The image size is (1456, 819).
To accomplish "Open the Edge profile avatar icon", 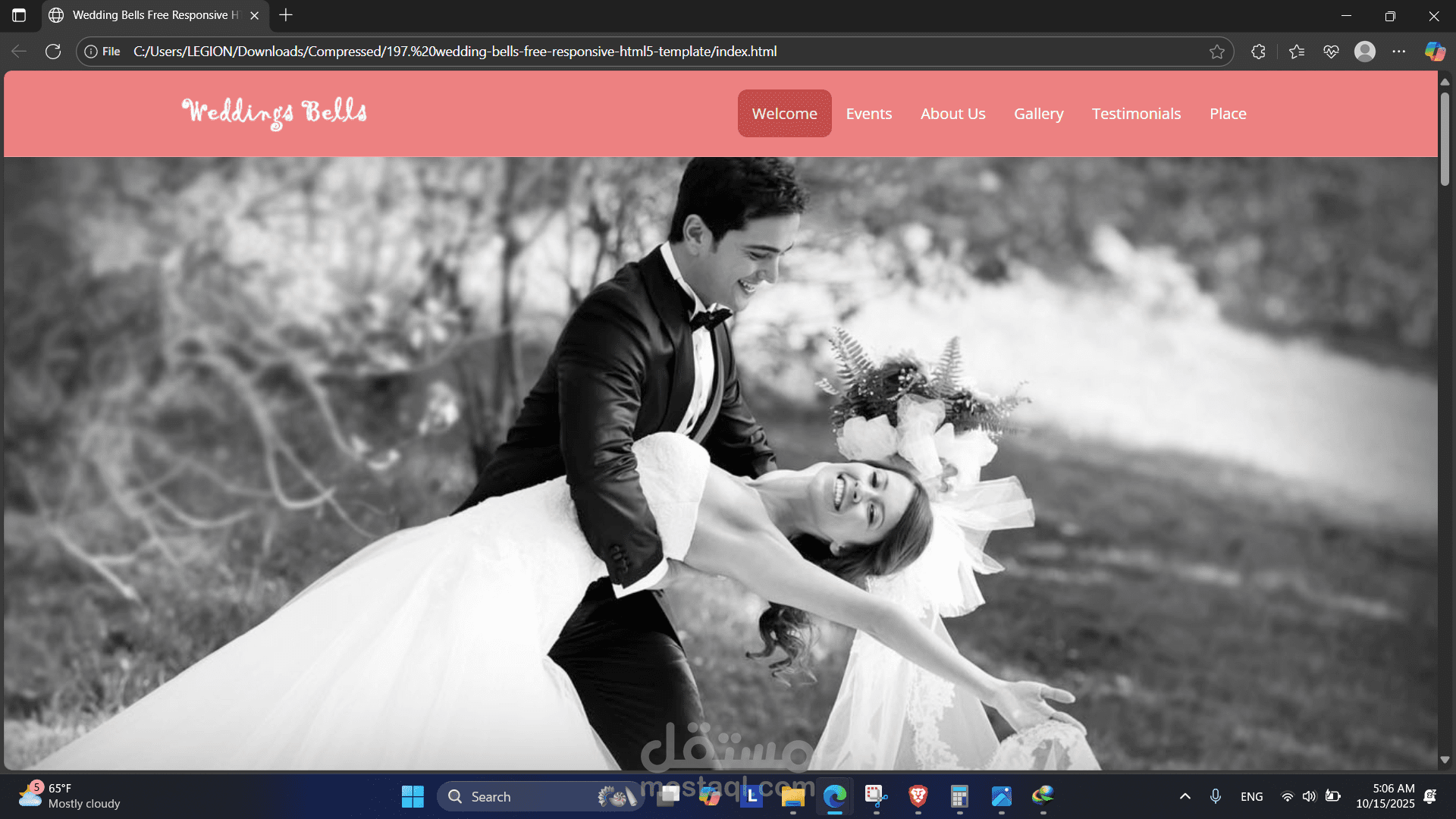I will 1365,52.
